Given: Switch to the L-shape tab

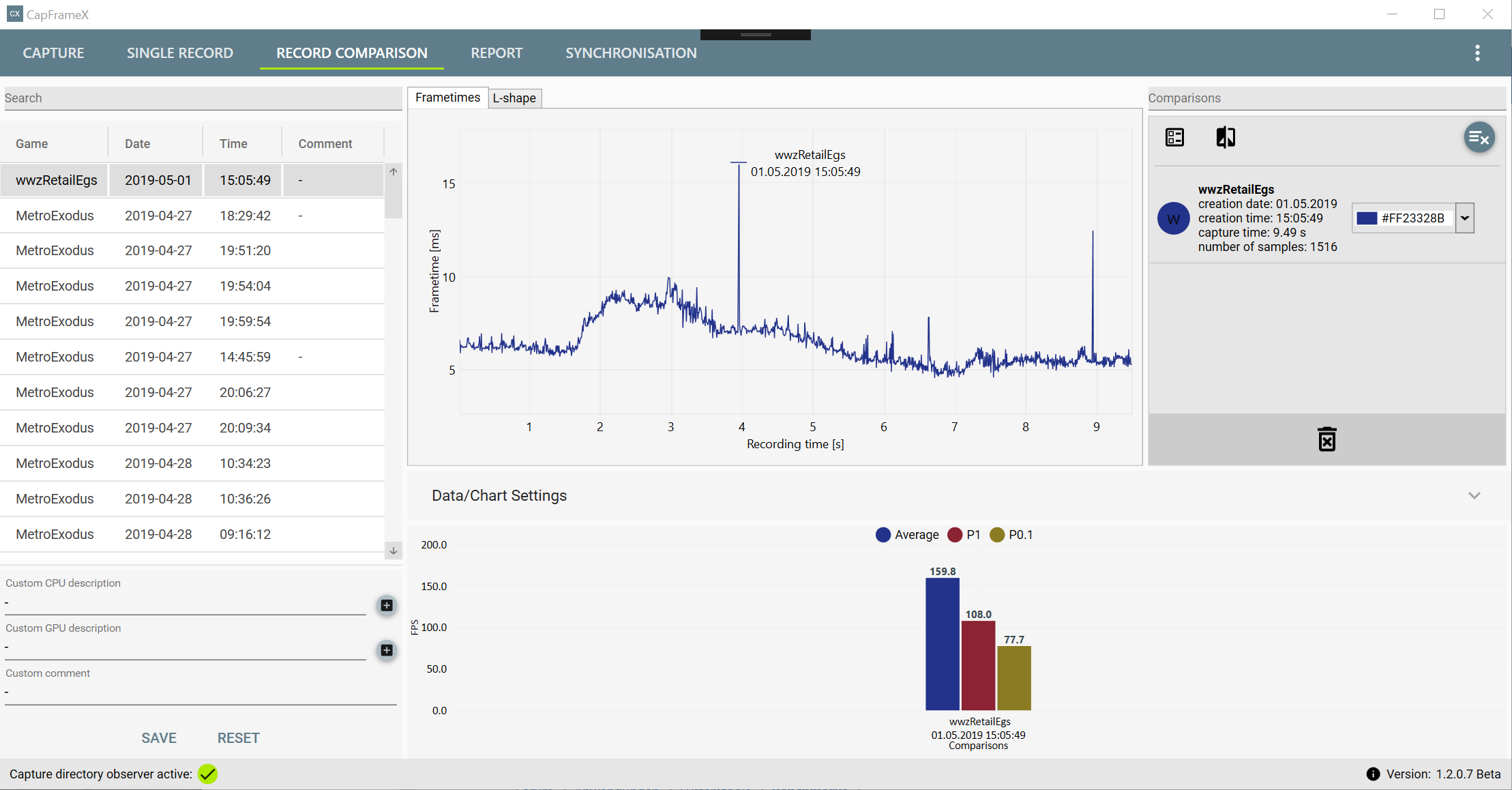Looking at the screenshot, I should [514, 98].
